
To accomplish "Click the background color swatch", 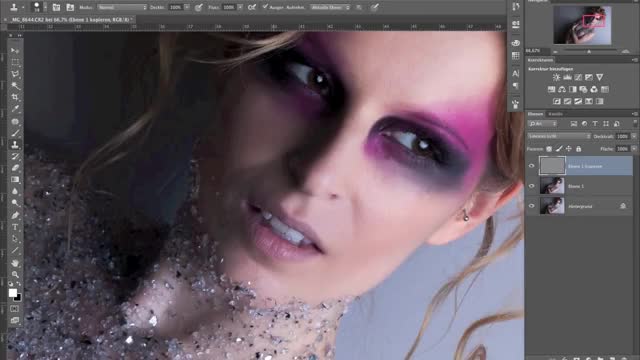I will coord(18,298).
